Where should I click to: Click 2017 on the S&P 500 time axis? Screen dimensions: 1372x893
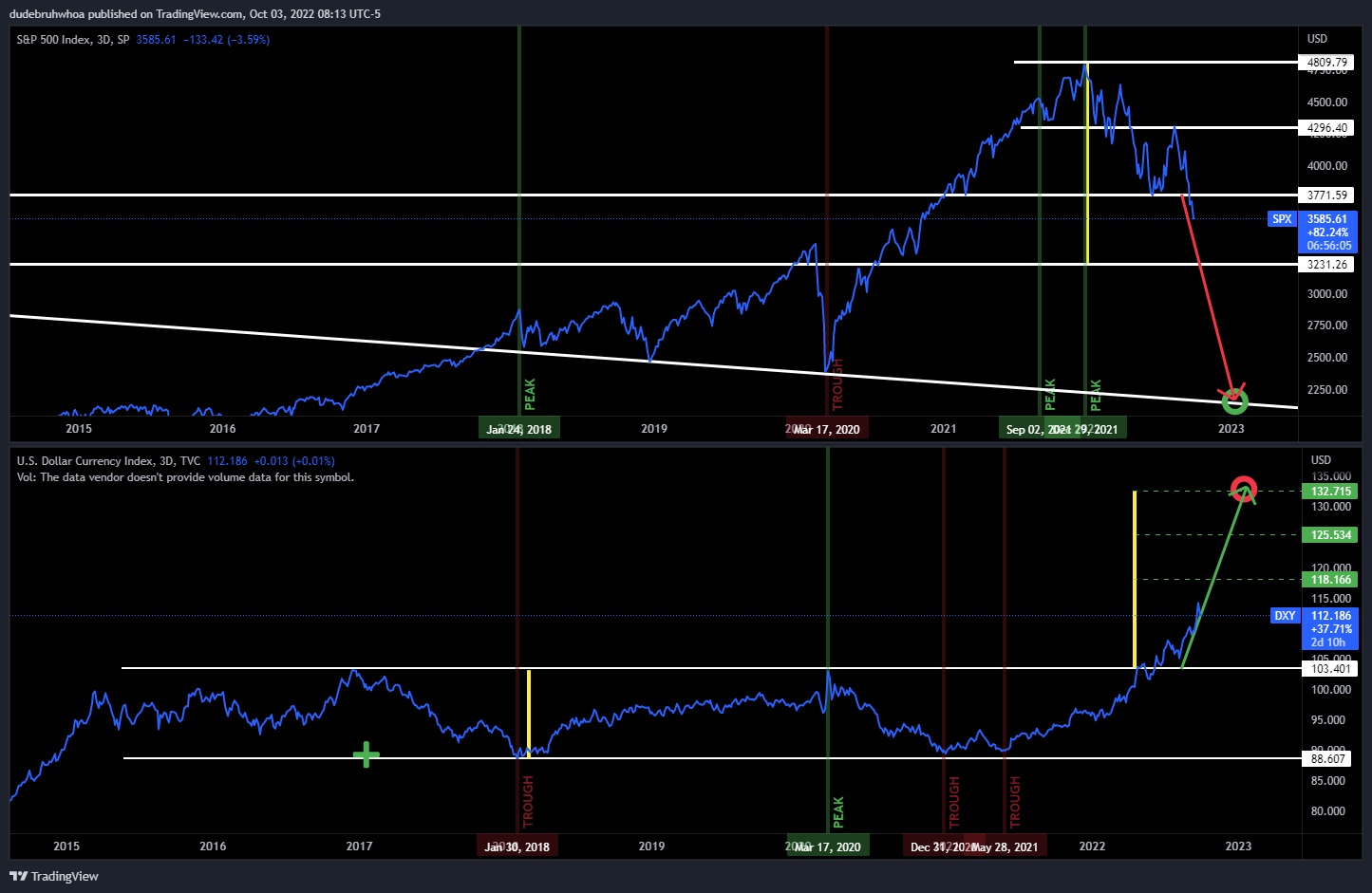(x=366, y=429)
